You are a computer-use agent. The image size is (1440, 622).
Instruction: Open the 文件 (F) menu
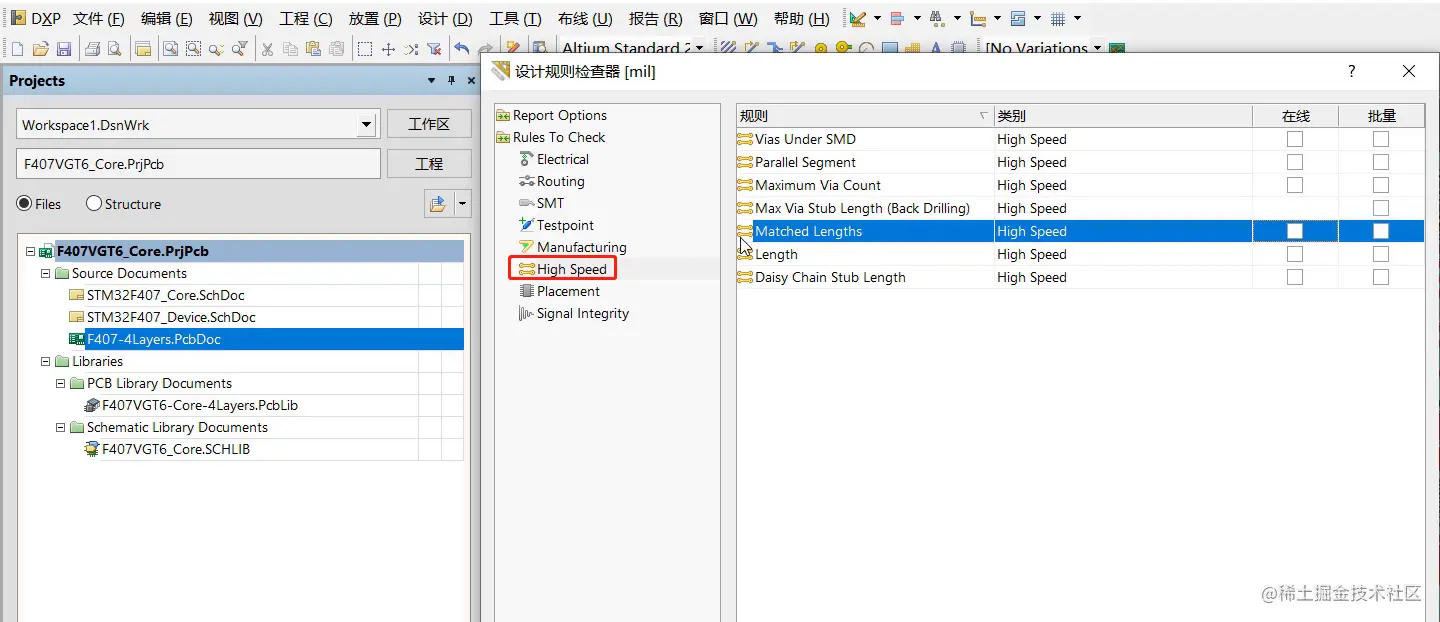(x=99, y=19)
